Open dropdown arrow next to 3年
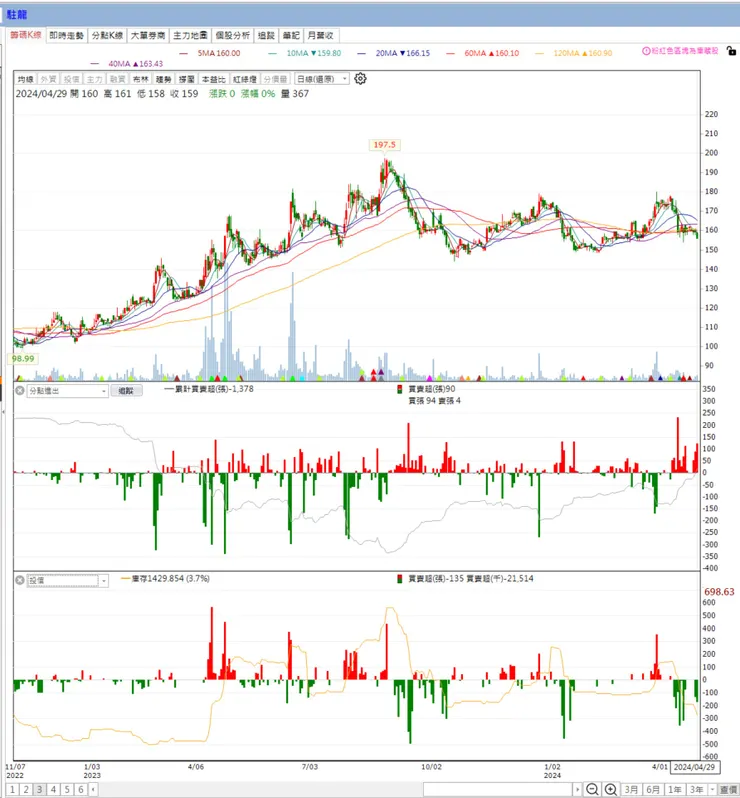The height and width of the screenshot is (798, 740). pos(712,789)
